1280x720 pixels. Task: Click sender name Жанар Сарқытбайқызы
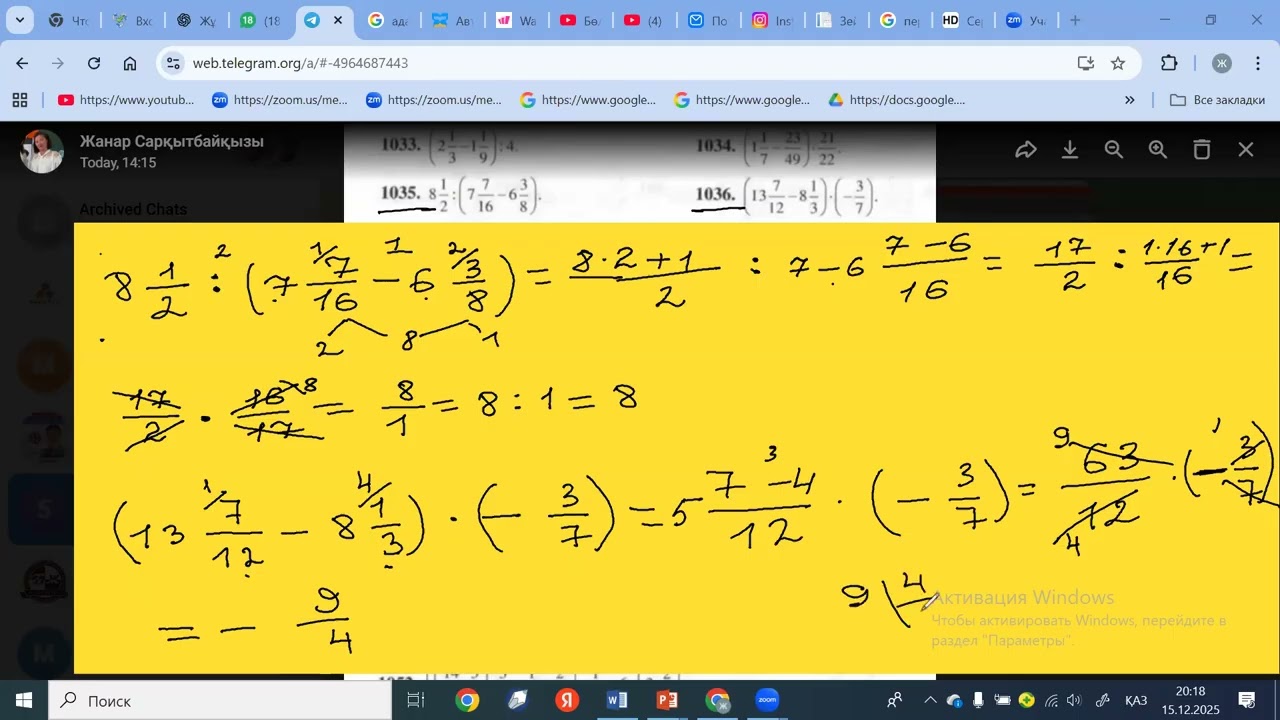click(172, 142)
